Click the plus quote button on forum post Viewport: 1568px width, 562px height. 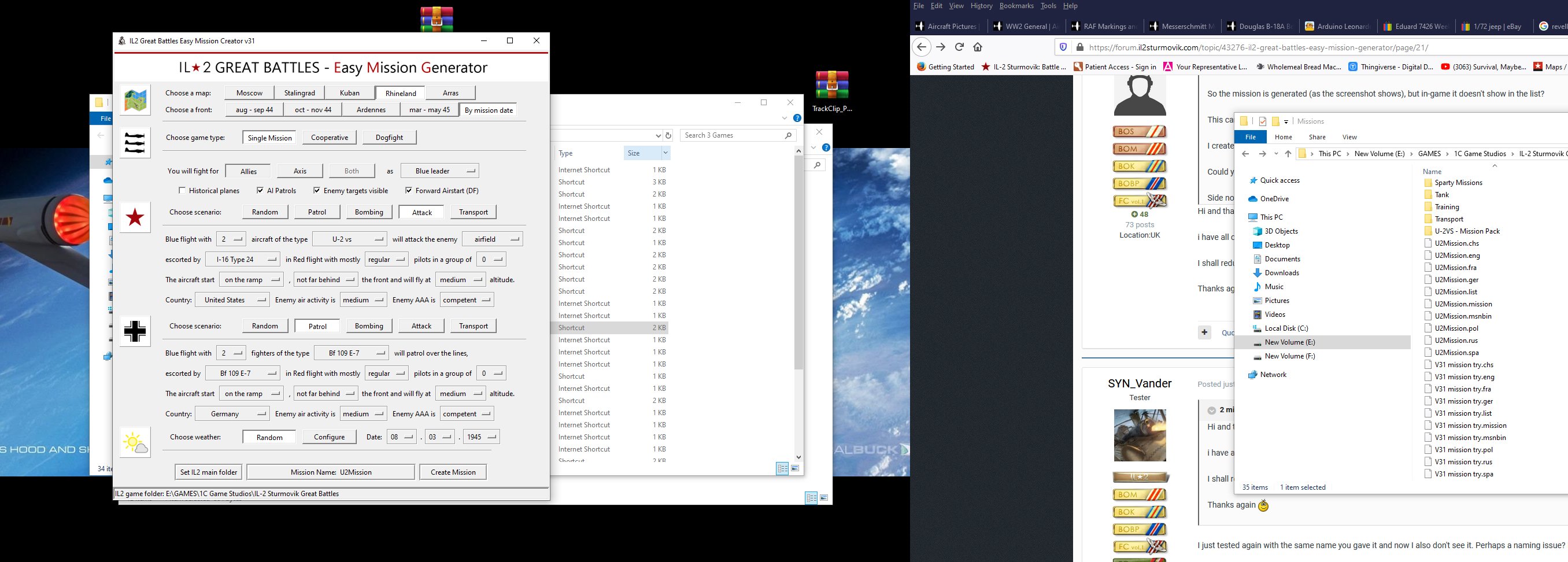(1204, 332)
